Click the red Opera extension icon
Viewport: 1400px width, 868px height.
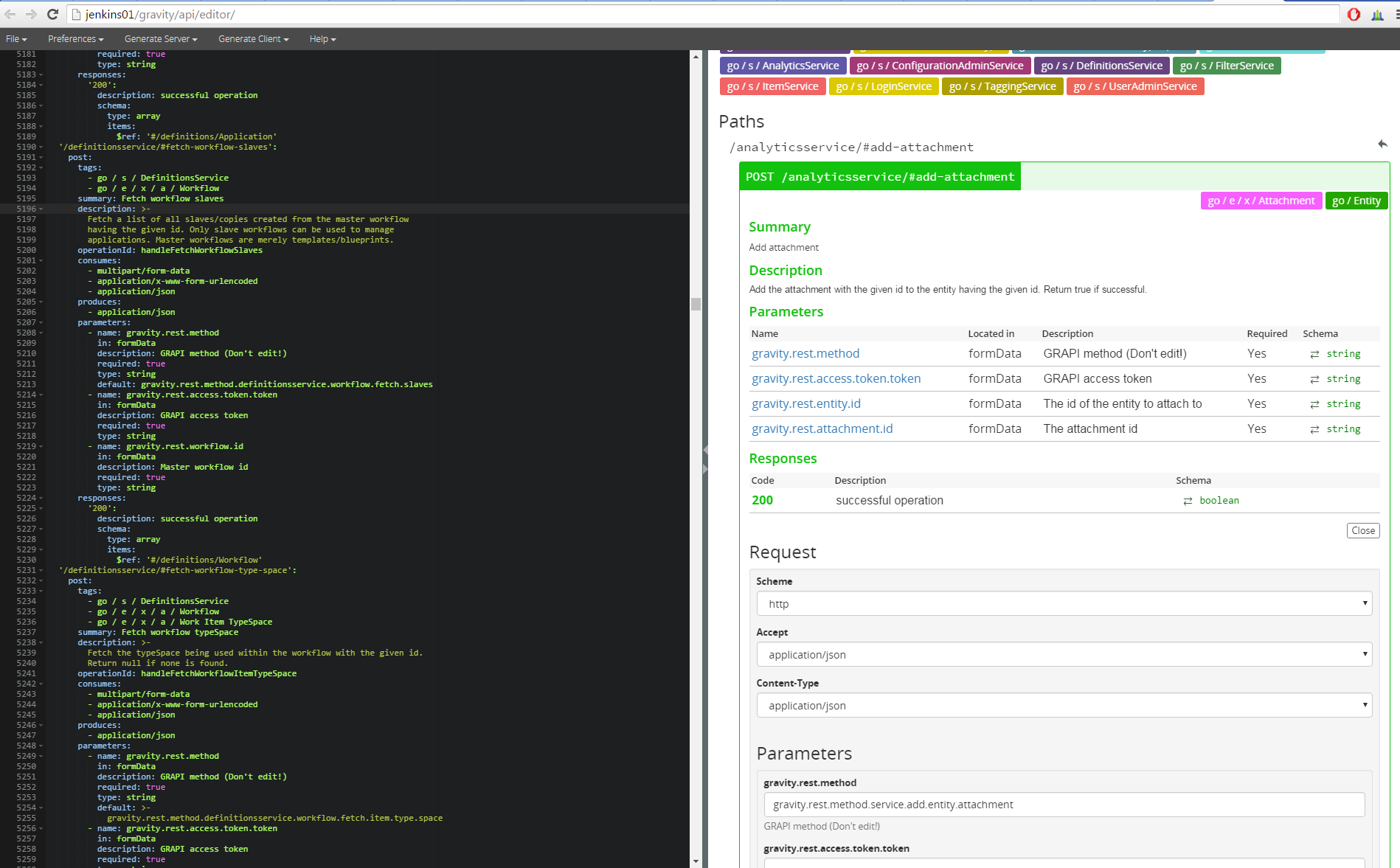click(1354, 14)
